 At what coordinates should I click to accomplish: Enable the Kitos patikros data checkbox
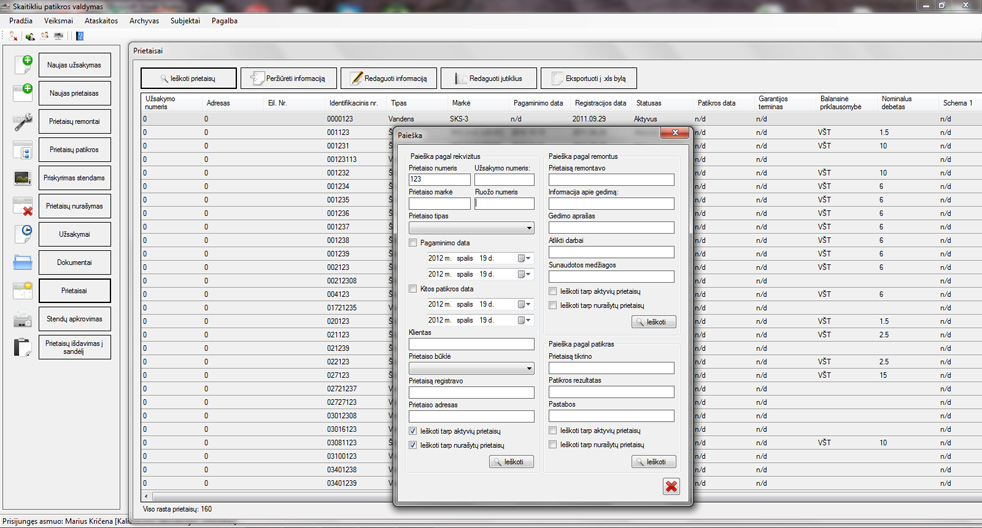[x=414, y=289]
